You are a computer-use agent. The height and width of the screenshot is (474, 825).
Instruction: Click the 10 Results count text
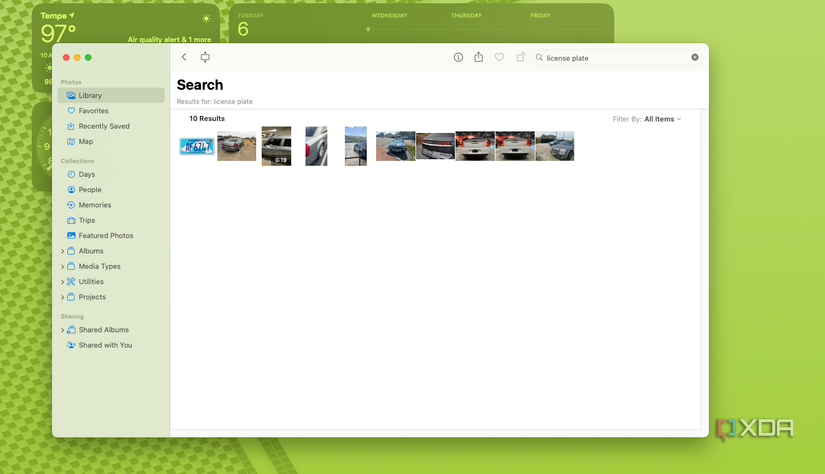(207, 118)
